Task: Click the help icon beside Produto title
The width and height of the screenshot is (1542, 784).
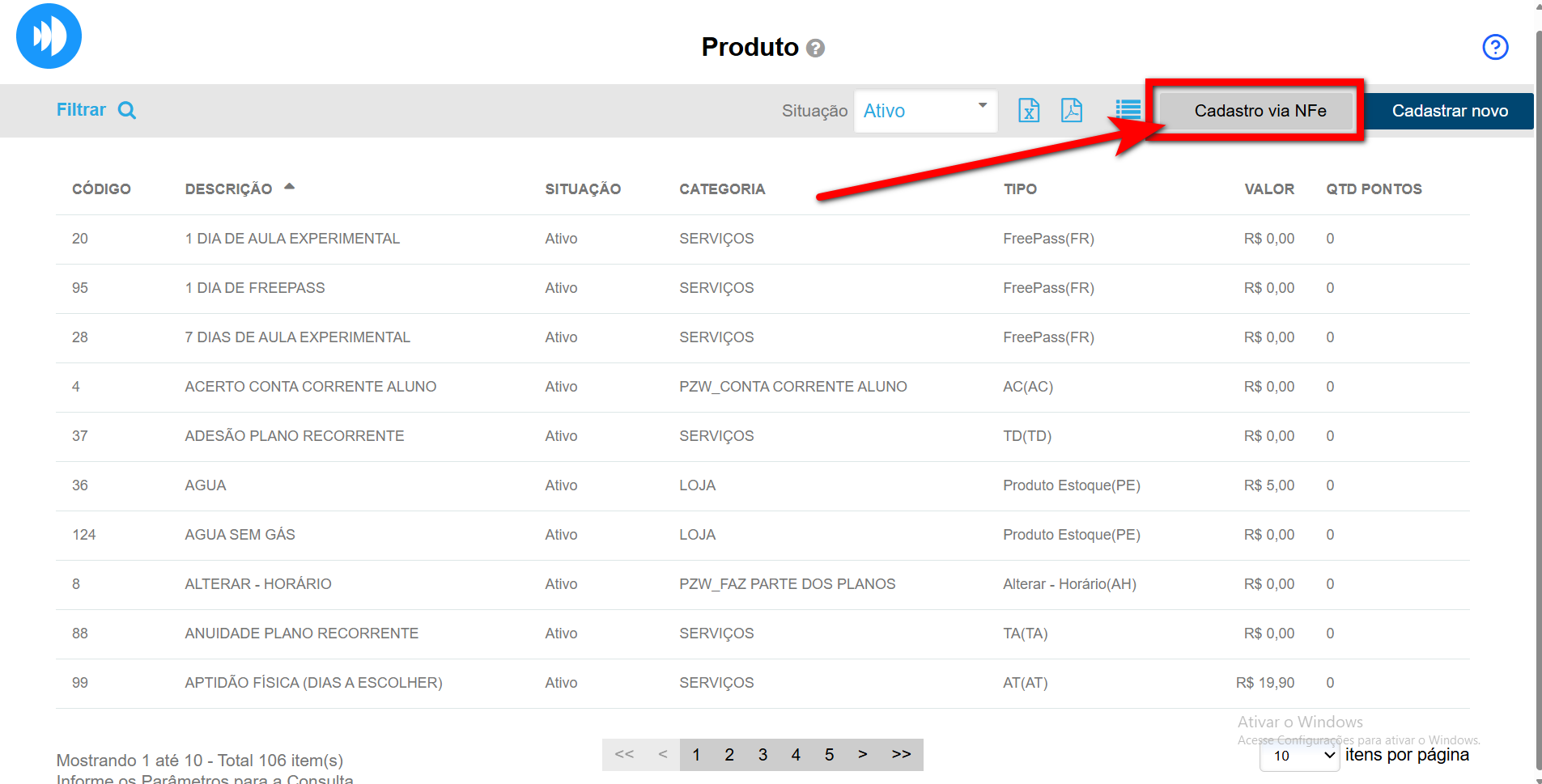Action: pyautogui.click(x=816, y=49)
